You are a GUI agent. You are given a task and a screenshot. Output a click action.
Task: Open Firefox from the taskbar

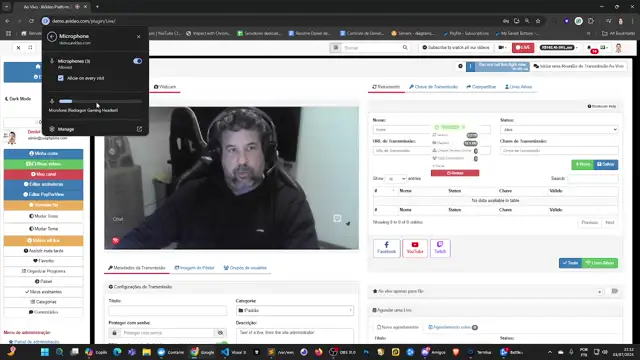pos(319,352)
